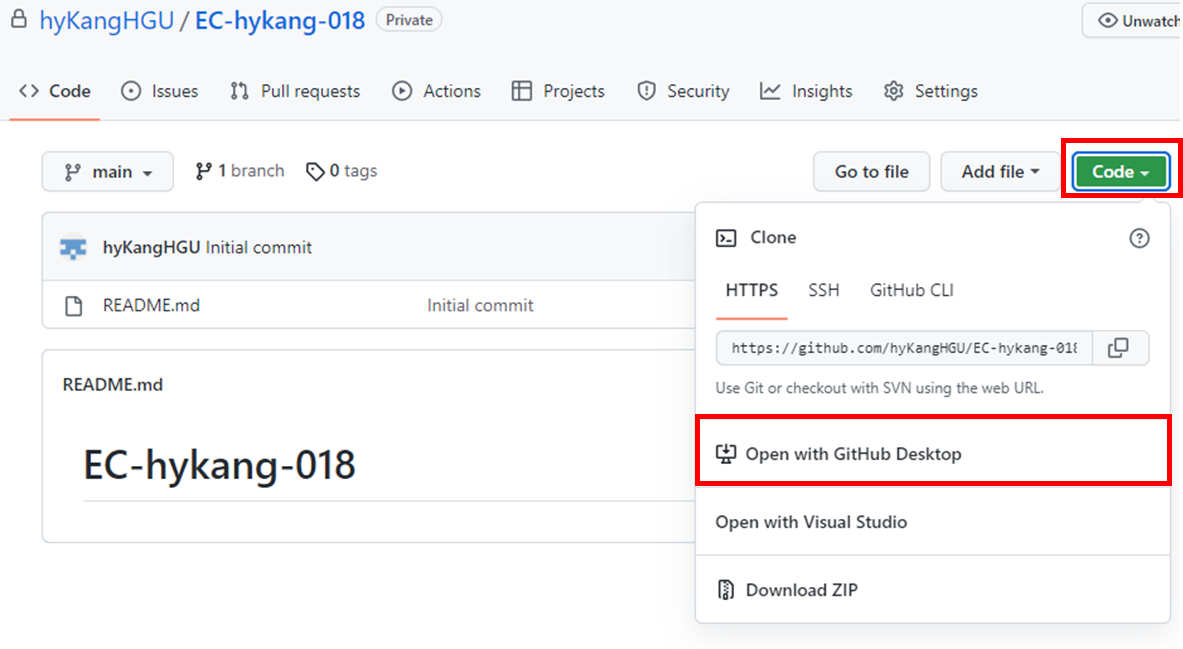Expand the main branch selector dropdown
The image size is (1183, 649).
click(108, 172)
